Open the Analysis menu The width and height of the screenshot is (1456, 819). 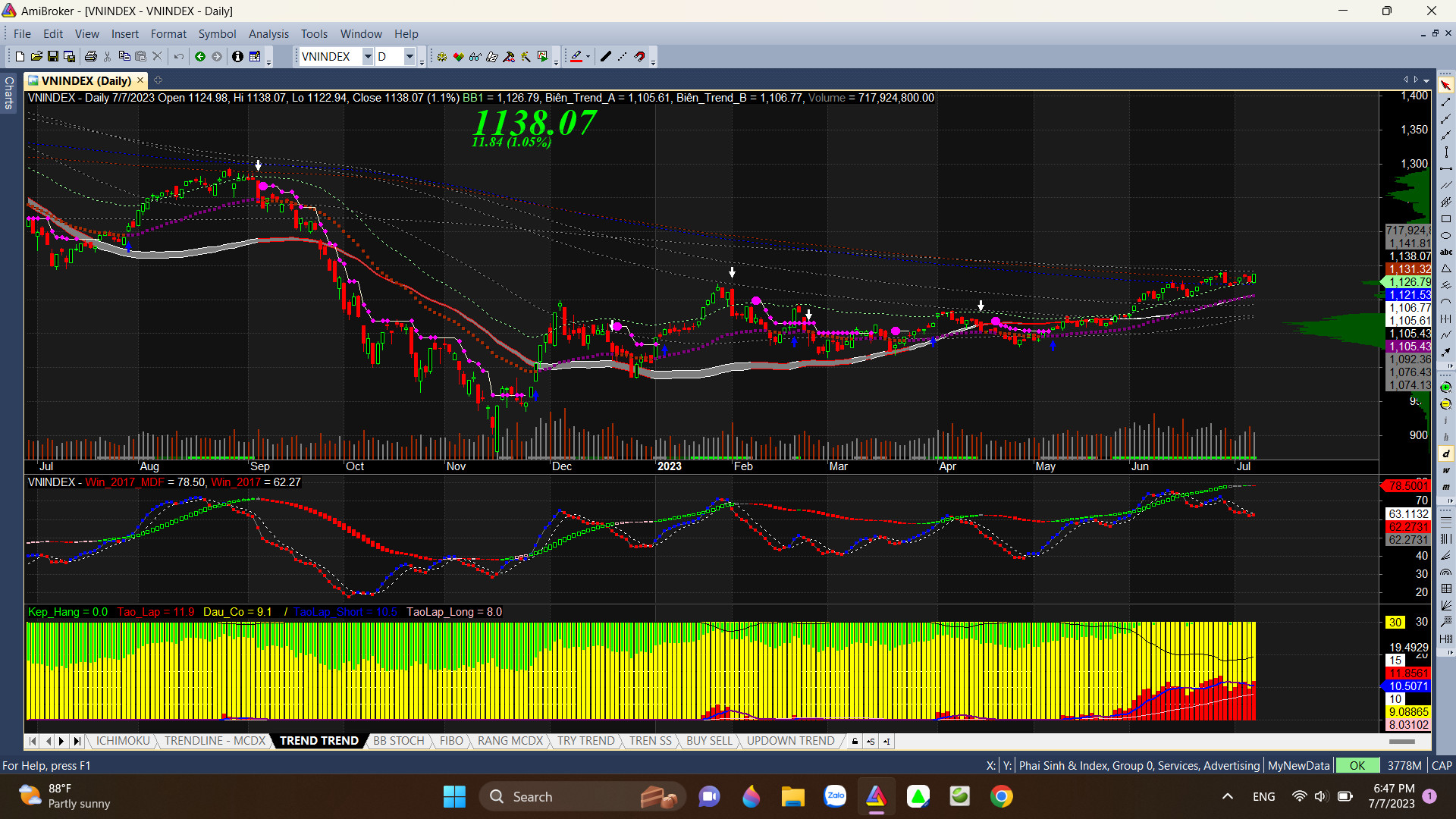[268, 34]
